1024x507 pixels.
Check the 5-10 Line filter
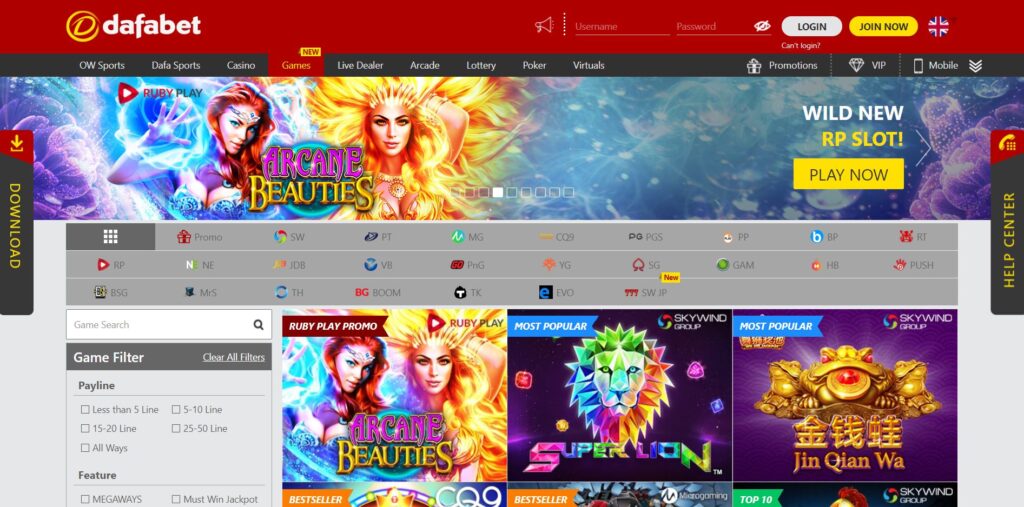(176, 410)
